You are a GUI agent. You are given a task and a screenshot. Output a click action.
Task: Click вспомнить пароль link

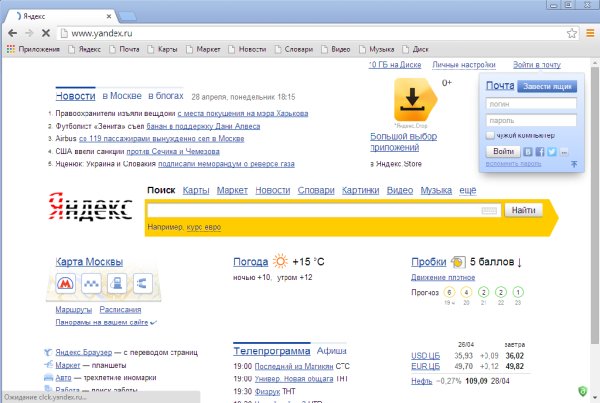[513, 164]
